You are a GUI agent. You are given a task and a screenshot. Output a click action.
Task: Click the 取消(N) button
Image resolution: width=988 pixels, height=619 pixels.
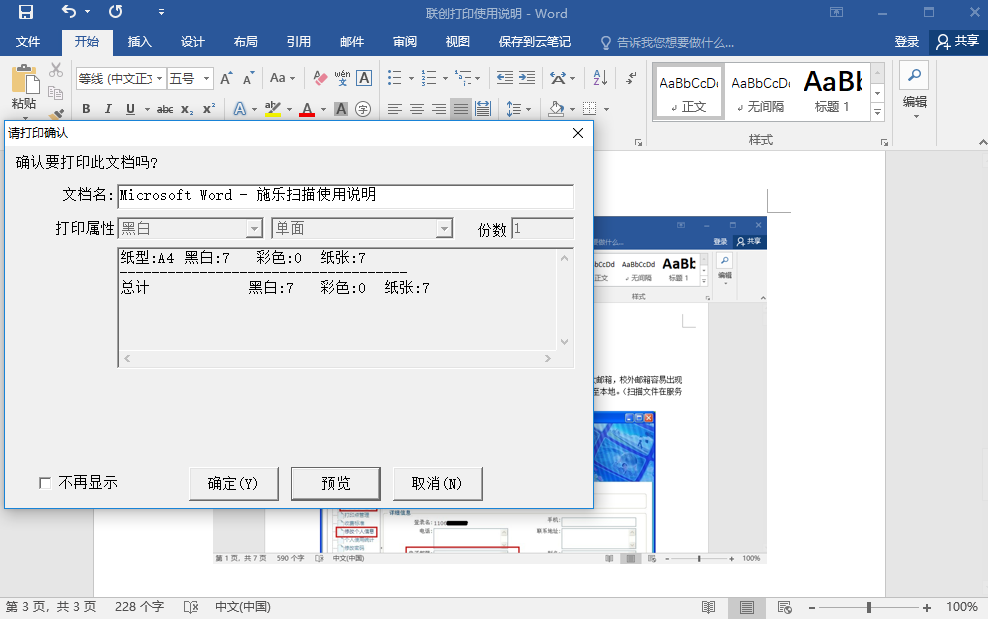click(x=437, y=483)
